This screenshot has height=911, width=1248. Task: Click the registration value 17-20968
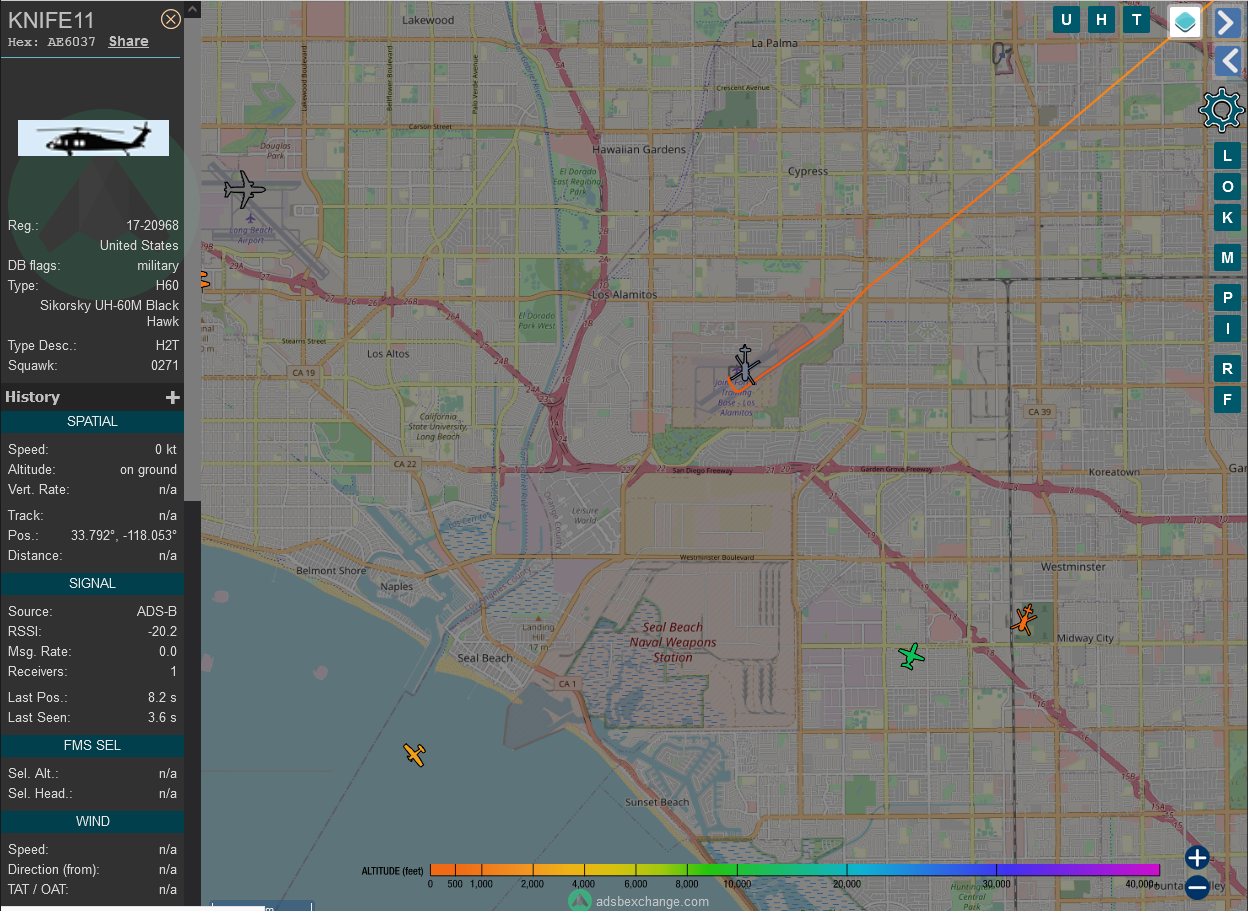click(x=153, y=226)
